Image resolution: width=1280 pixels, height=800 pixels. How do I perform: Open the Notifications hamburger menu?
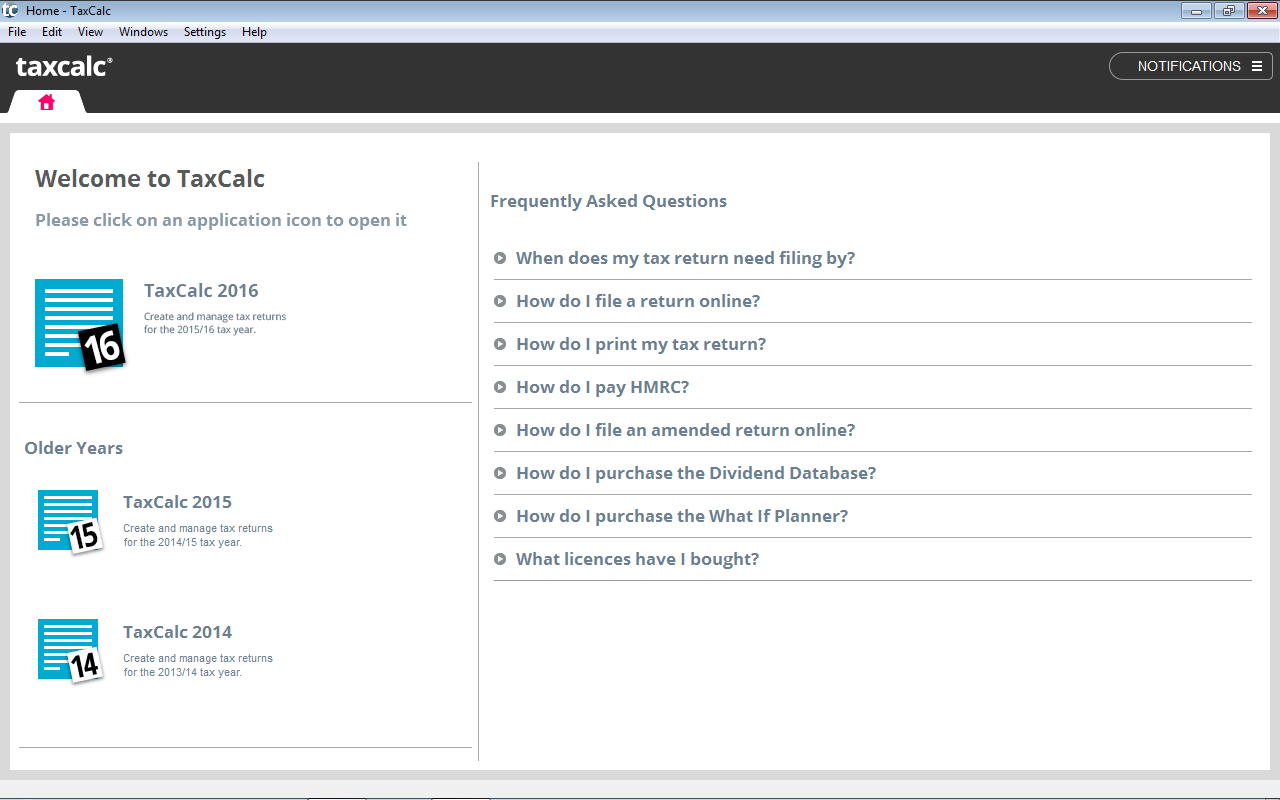point(1257,66)
